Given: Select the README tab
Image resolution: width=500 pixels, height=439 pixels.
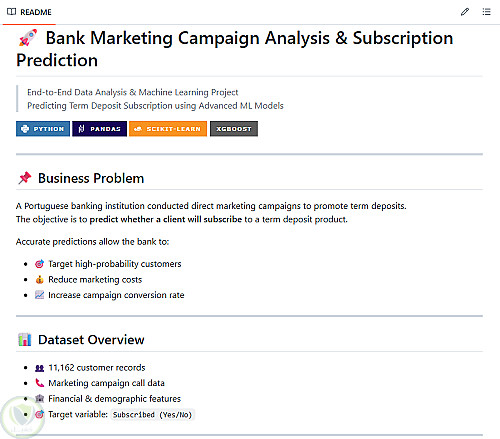Looking at the screenshot, I should 29,12.
